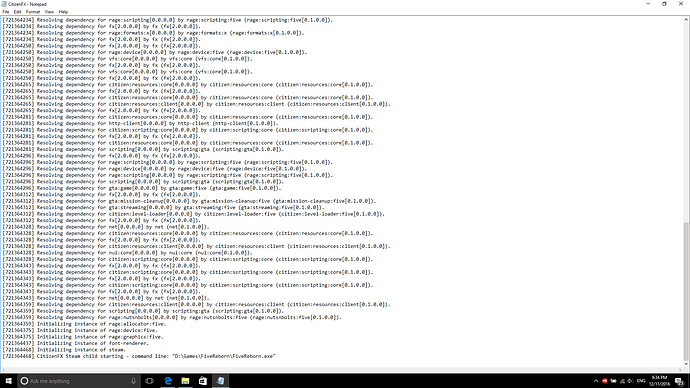This screenshot has height=388, width=690.
Task: Click the Cortana circle icon
Action: pyautogui.click(x=25, y=381)
